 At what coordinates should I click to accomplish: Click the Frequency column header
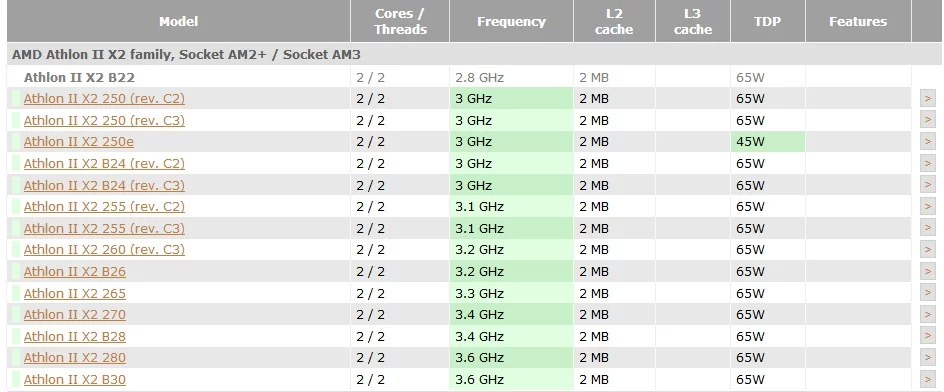[511, 21]
